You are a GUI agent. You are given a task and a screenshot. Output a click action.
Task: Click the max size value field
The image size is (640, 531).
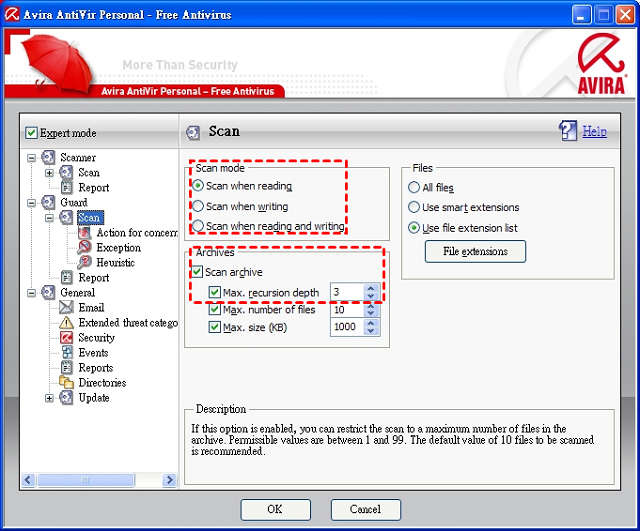(347, 327)
